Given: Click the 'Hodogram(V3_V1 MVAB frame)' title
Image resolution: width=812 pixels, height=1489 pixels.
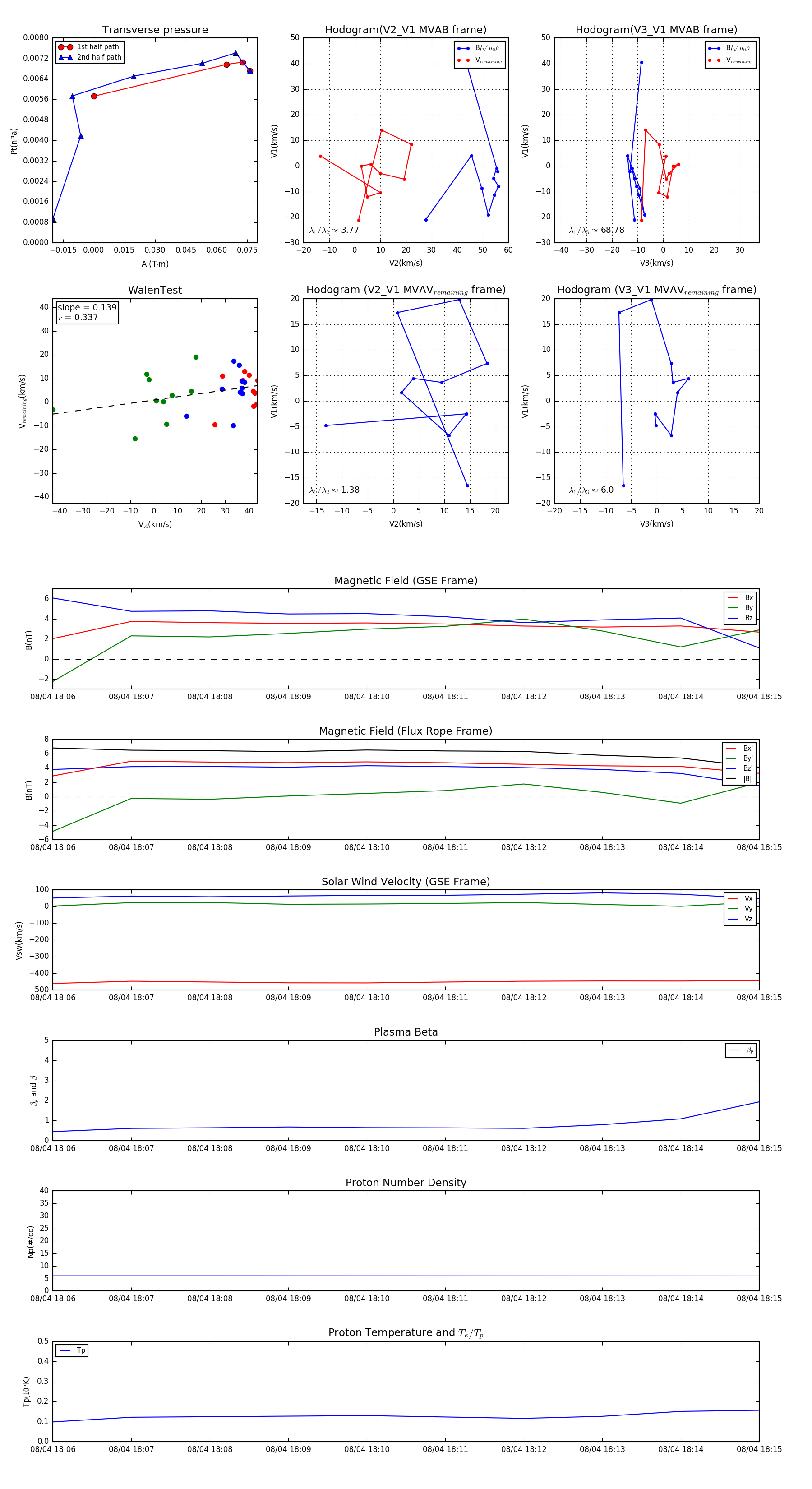Looking at the screenshot, I should pyautogui.click(x=656, y=30).
